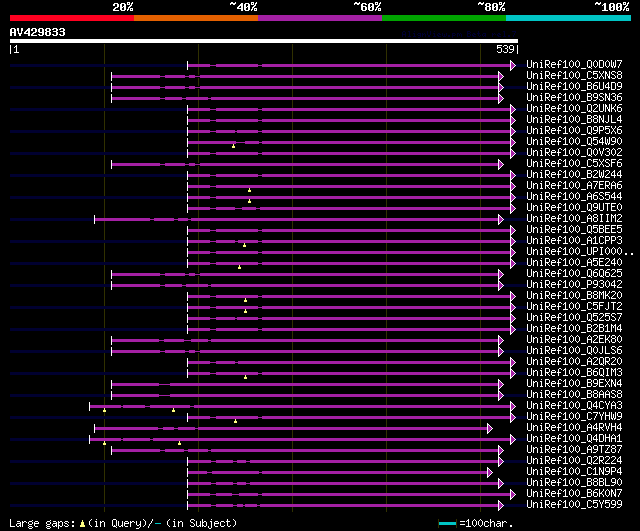
Task: Click the cyan 100char scale bar in legend
Action: point(447,523)
